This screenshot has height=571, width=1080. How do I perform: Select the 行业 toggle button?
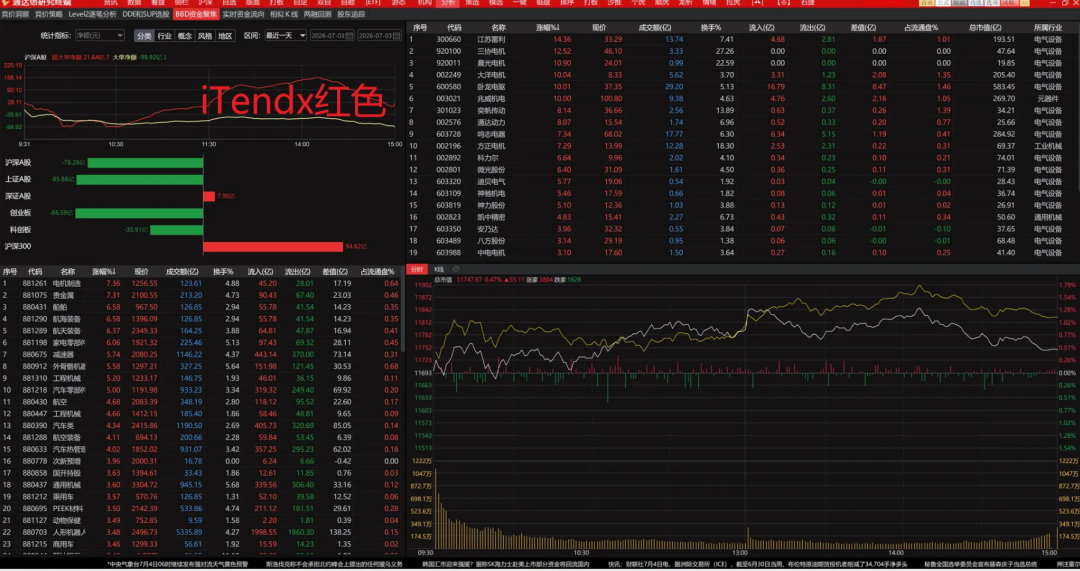tap(164, 36)
